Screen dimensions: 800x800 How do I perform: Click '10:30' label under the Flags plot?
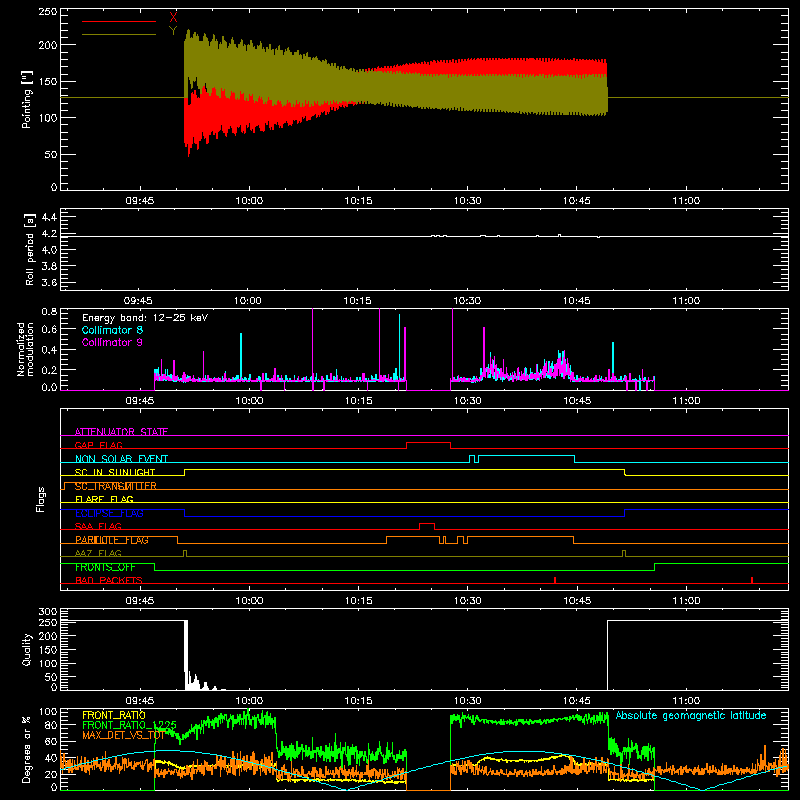pyautogui.click(x=467, y=601)
